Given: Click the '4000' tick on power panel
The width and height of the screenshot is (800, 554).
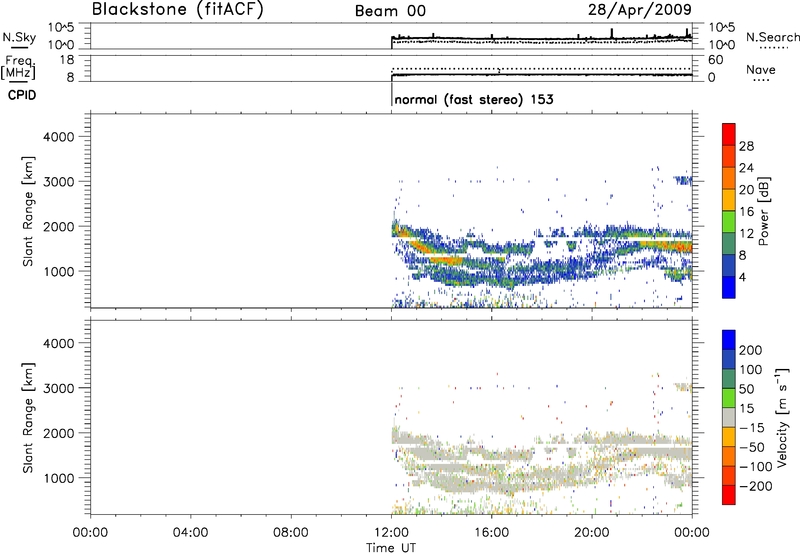Looking at the screenshot, I should tap(58, 137).
